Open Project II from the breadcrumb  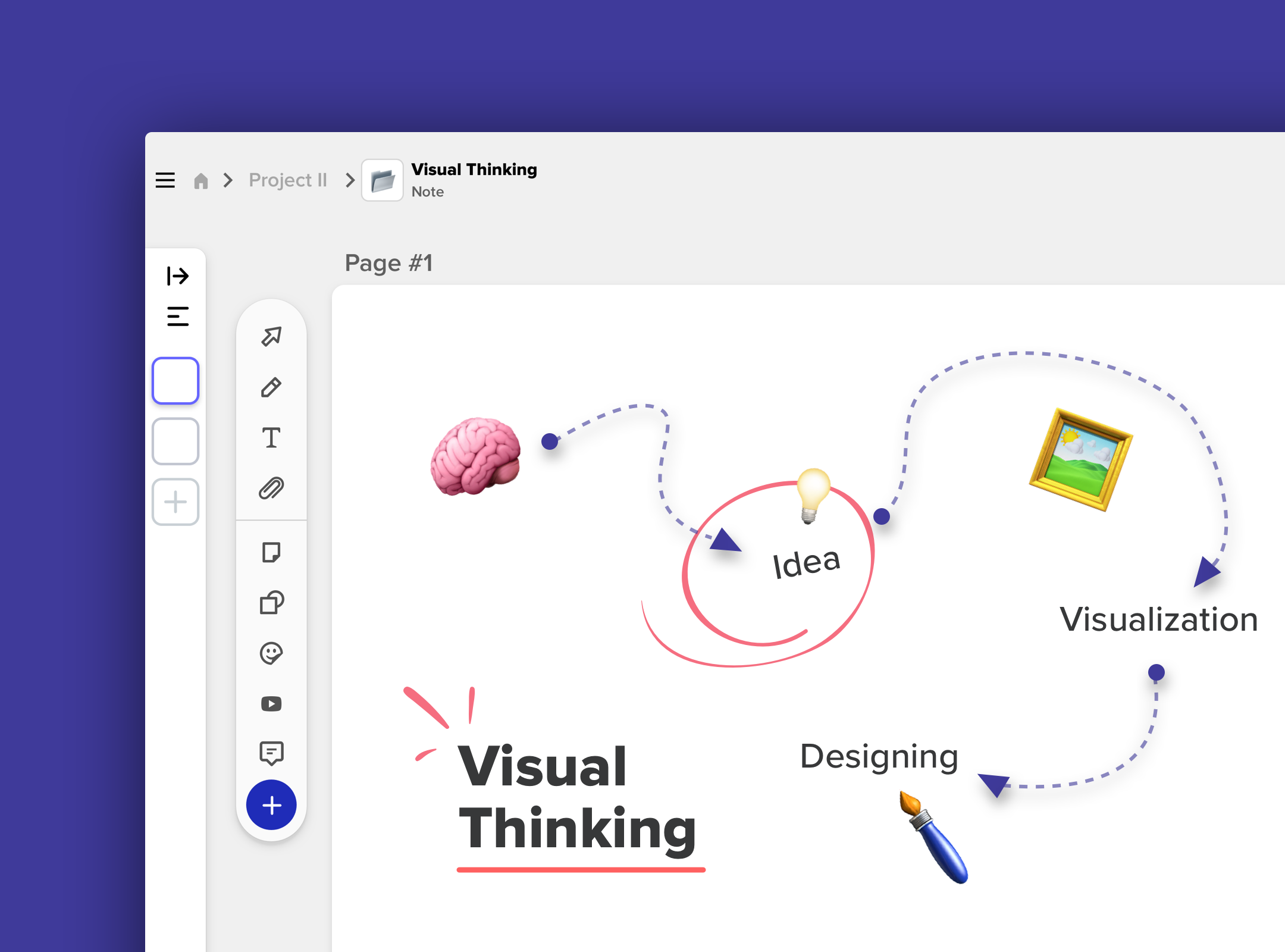(288, 180)
